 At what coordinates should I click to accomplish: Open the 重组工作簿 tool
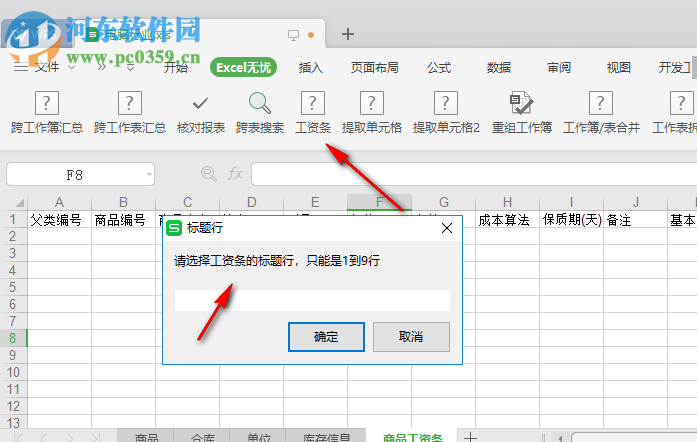521,112
